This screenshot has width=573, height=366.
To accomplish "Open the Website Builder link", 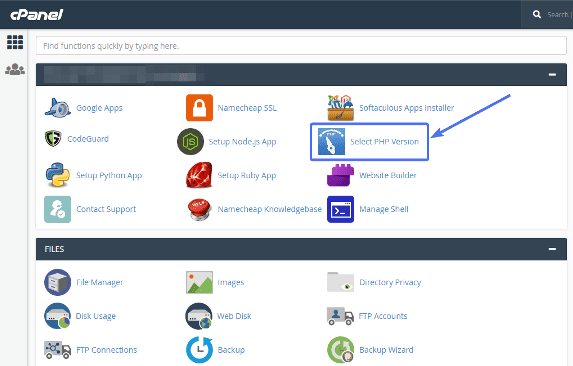I will coord(388,175).
